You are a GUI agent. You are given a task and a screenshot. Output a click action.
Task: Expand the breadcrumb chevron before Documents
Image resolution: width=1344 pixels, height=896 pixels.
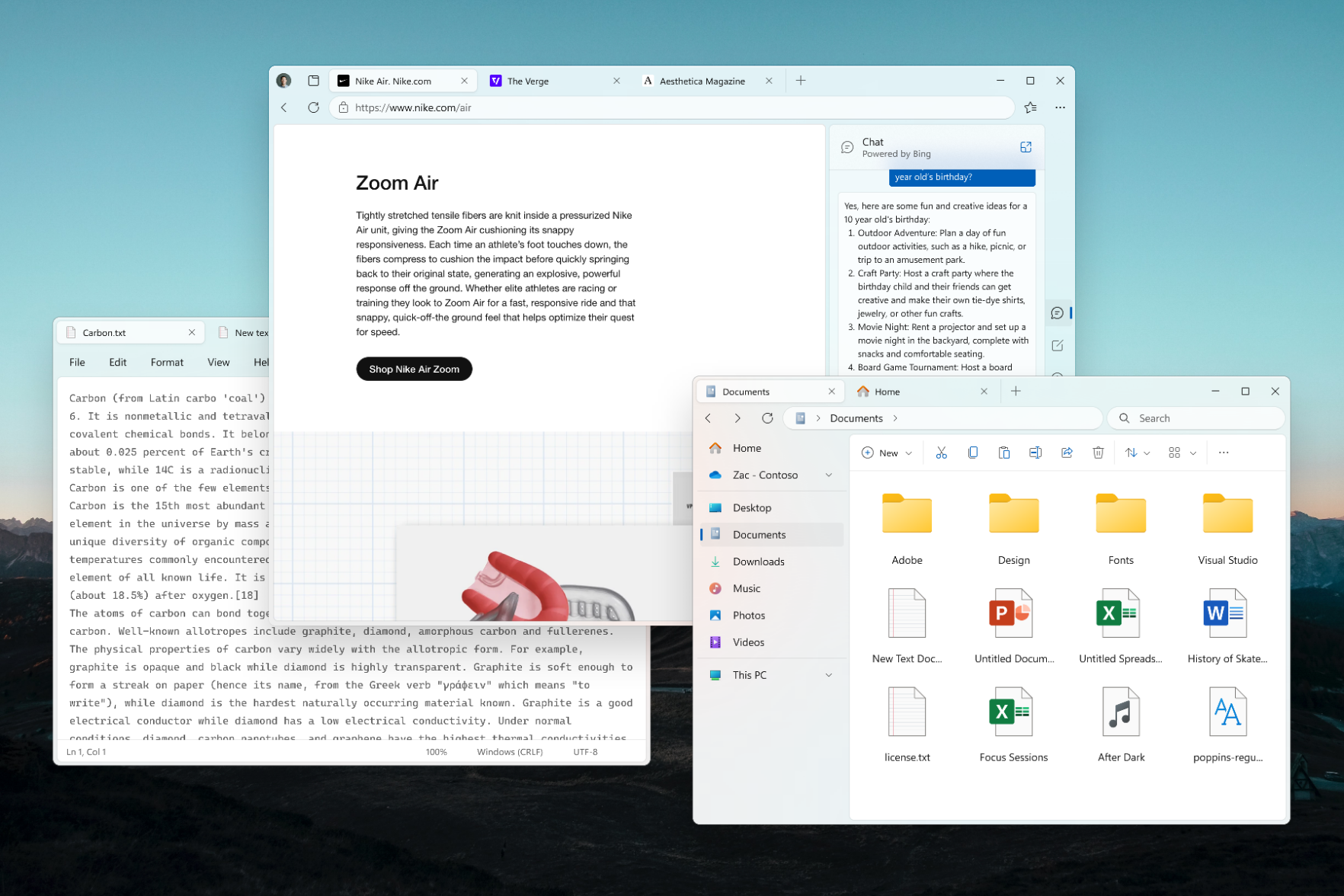pos(818,418)
